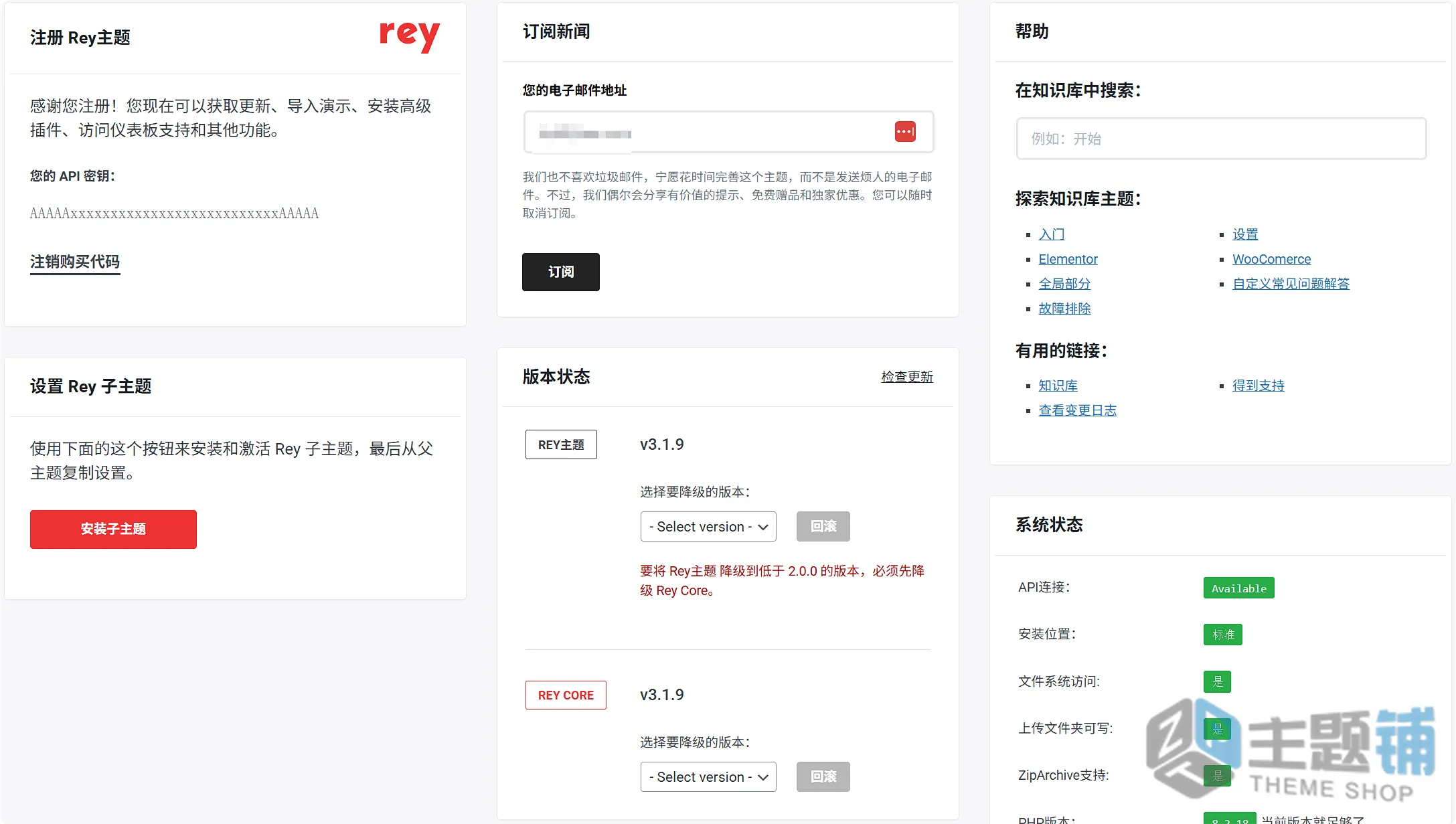Click the 系统状态 heading
This screenshot has height=824, width=1456.
point(1049,525)
